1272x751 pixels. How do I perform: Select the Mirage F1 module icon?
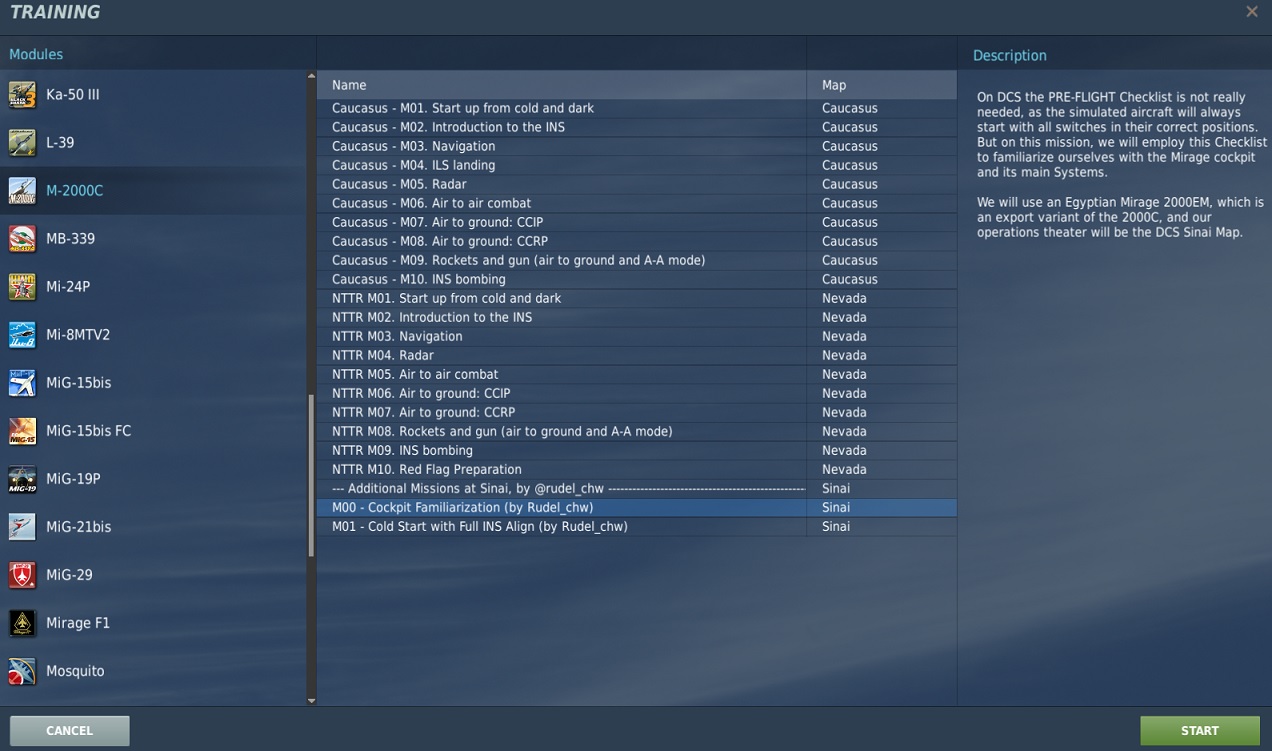pos(22,623)
